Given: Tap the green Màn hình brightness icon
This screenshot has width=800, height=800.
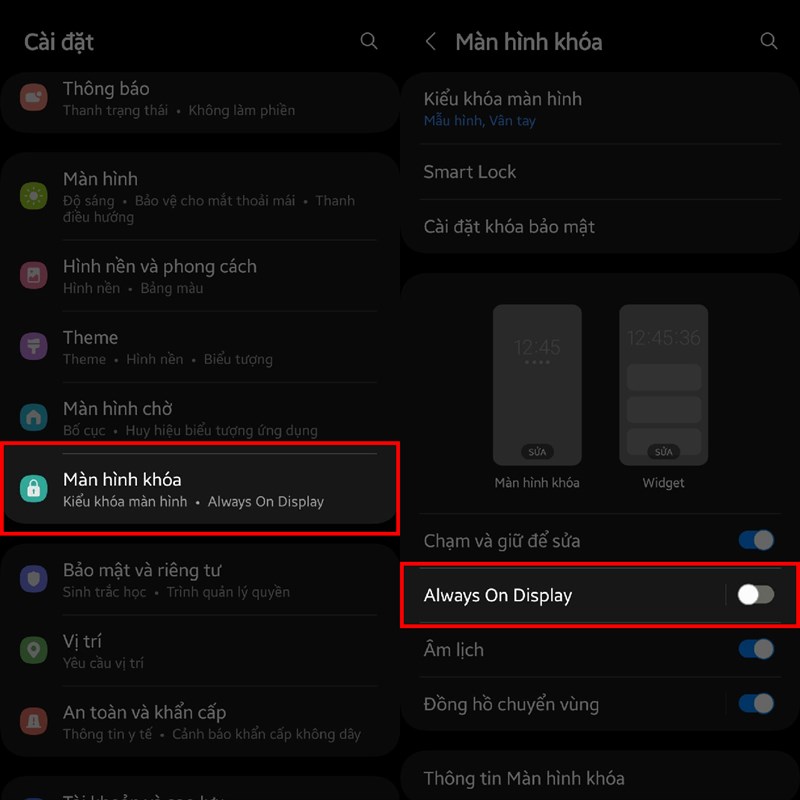Looking at the screenshot, I should point(34,196).
